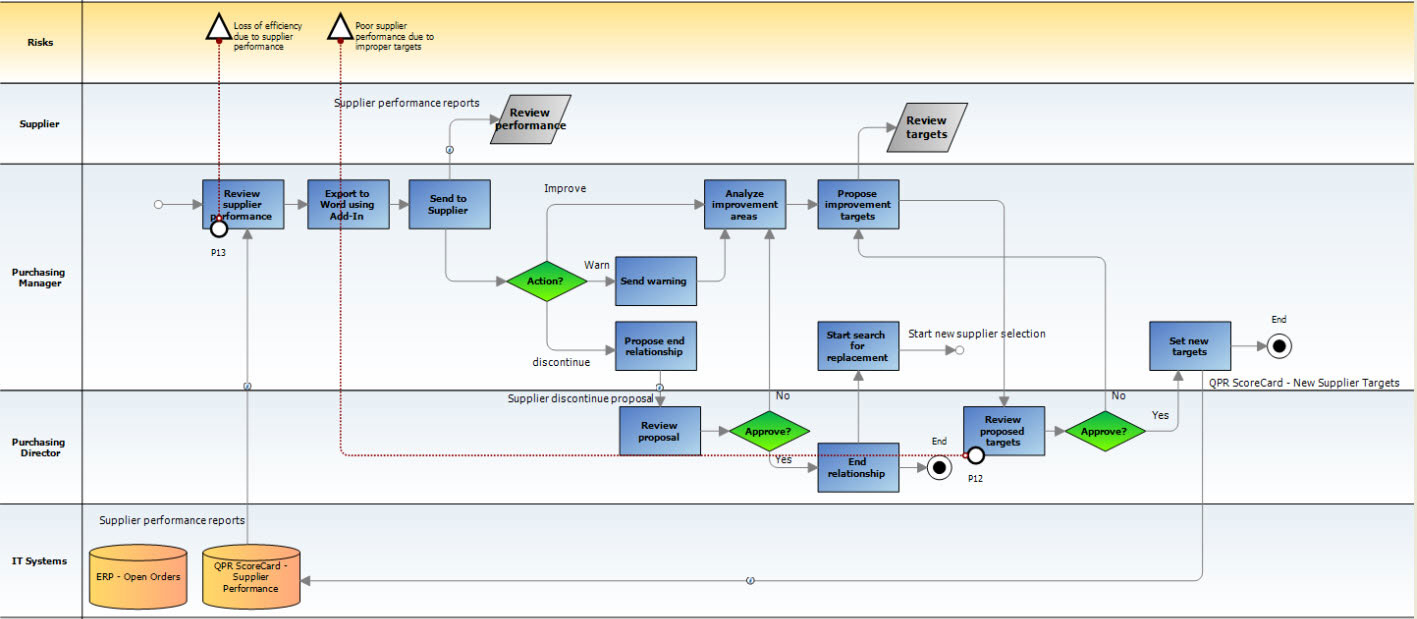Click the P12 control point circle

pos(976,455)
